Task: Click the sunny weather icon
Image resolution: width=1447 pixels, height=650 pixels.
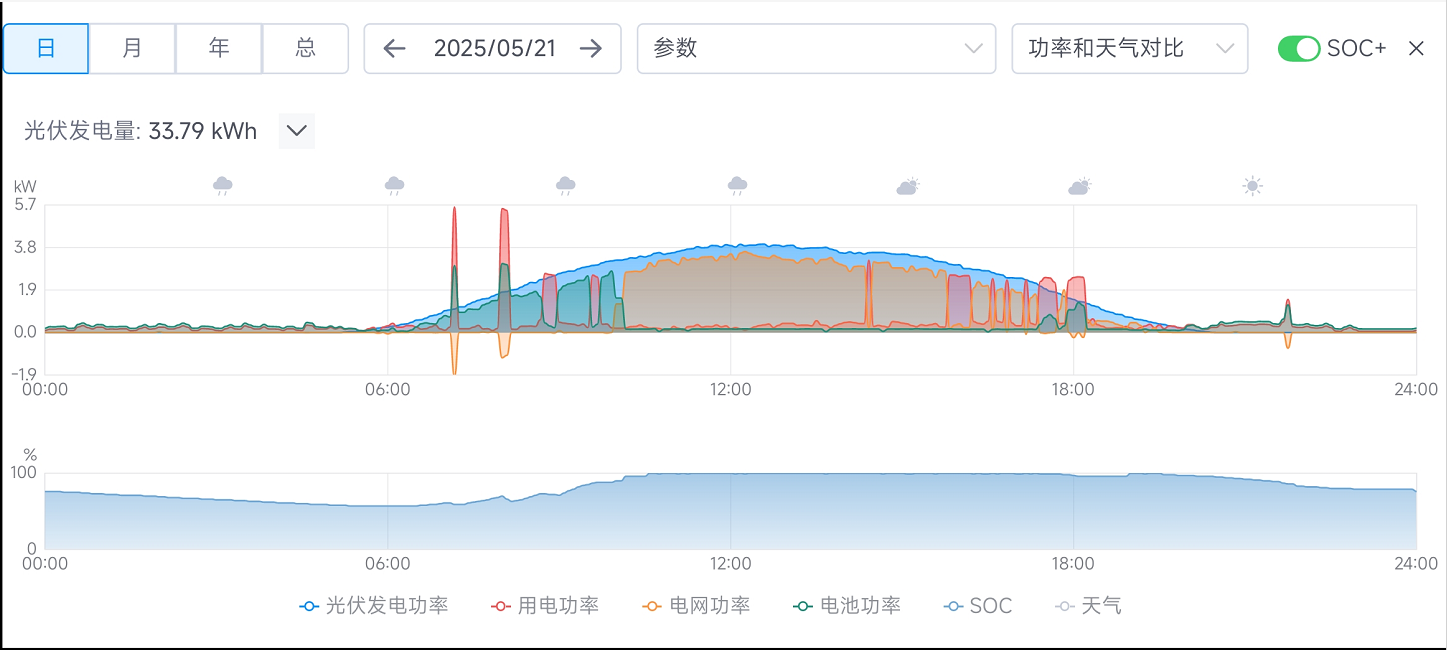Action: pos(1252,186)
